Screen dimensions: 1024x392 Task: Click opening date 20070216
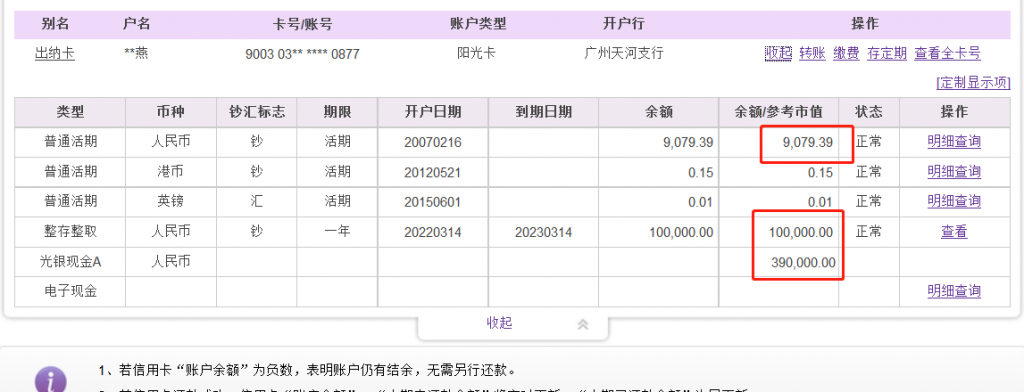pyautogui.click(x=433, y=142)
